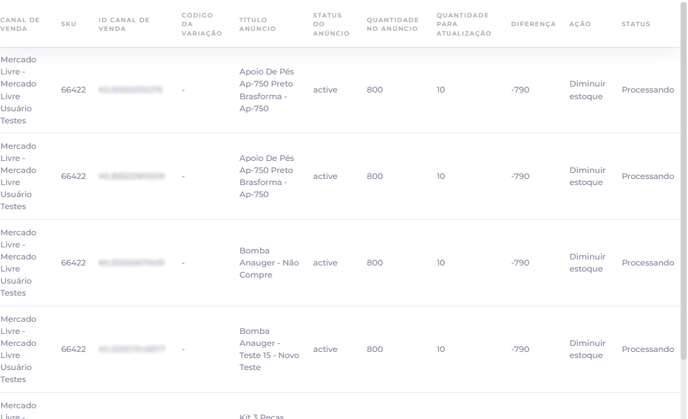Viewport: 688px width, 419px height.
Task: Click Diminuir estoque in the second row
Action: click(587, 176)
